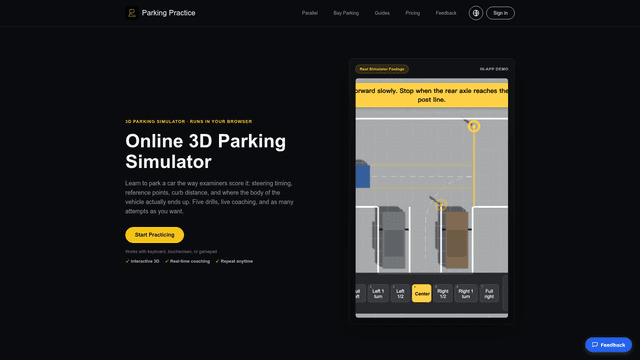Click the Repeat anytime label
This screenshot has height=360, width=640.
234,261
